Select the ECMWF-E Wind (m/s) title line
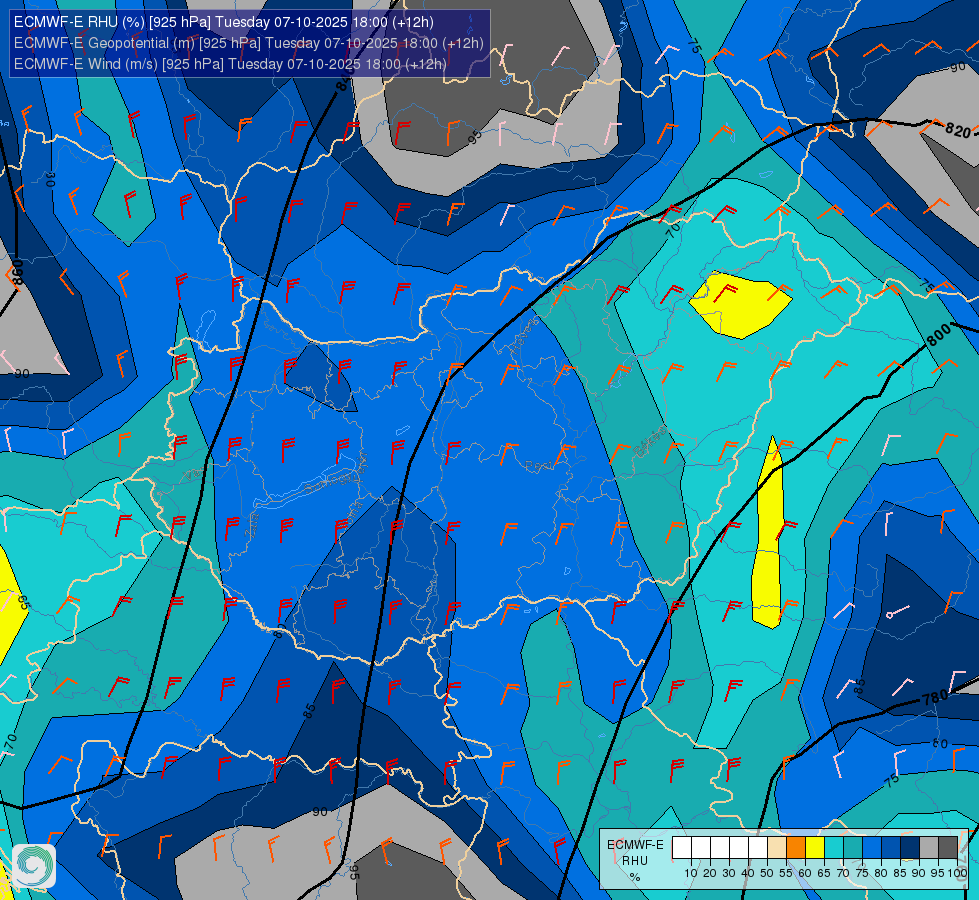 click(230, 64)
